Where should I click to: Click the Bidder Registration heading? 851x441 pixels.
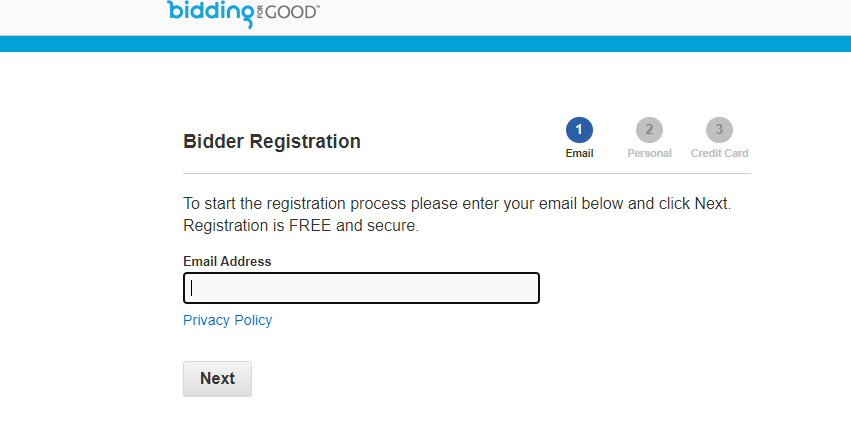[272, 142]
